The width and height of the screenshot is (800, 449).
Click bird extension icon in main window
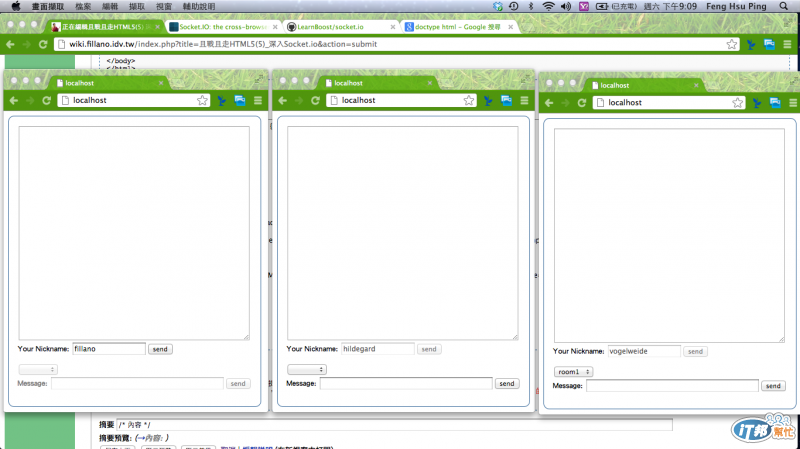[x=751, y=44]
